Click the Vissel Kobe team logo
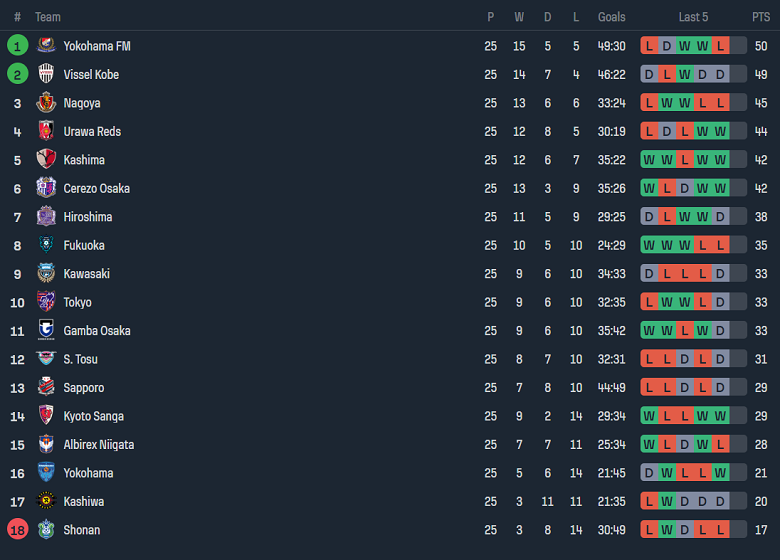Image resolution: width=780 pixels, height=560 pixels. click(x=46, y=74)
